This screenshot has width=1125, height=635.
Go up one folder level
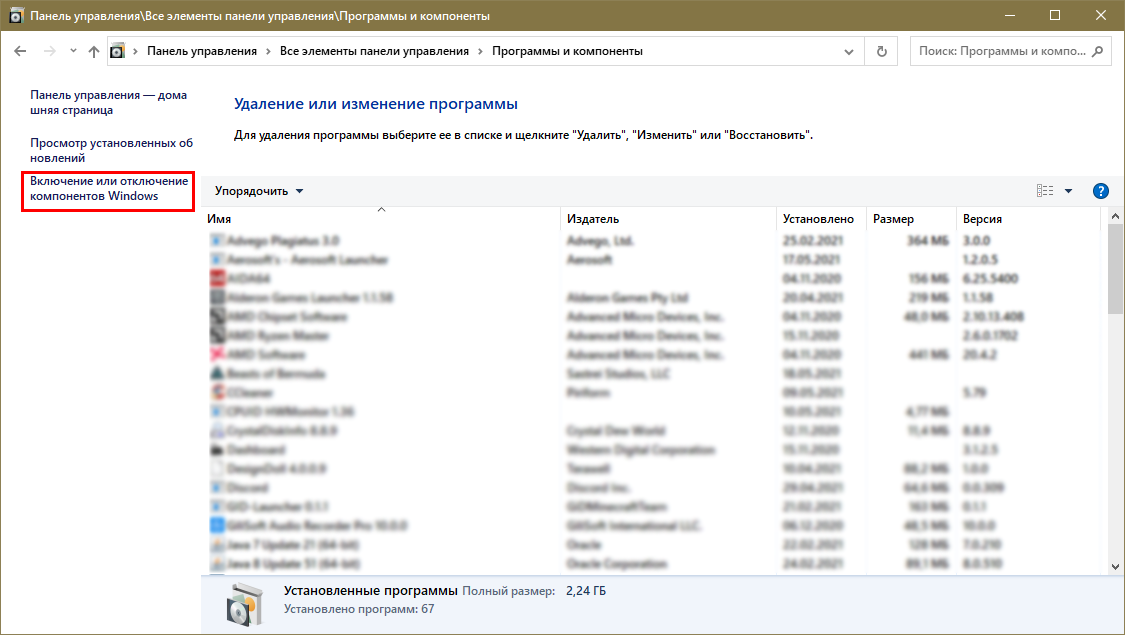[x=94, y=51]
